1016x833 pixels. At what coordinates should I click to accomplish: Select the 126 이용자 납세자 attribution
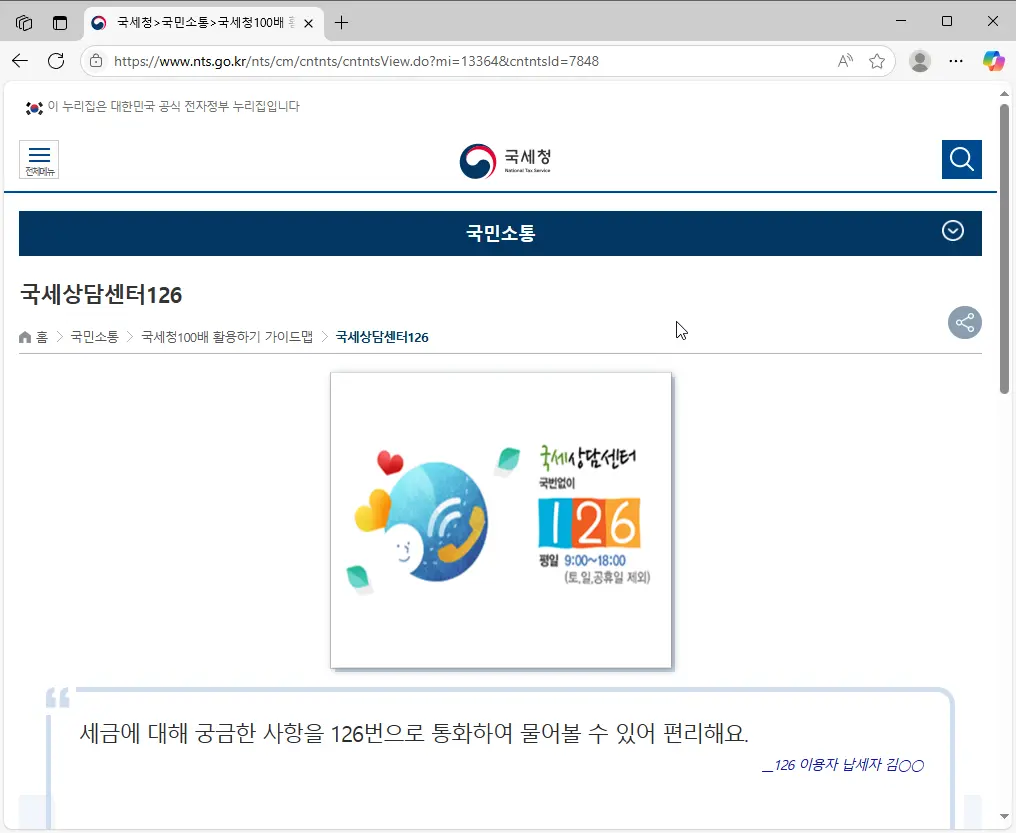pos(843,765)
